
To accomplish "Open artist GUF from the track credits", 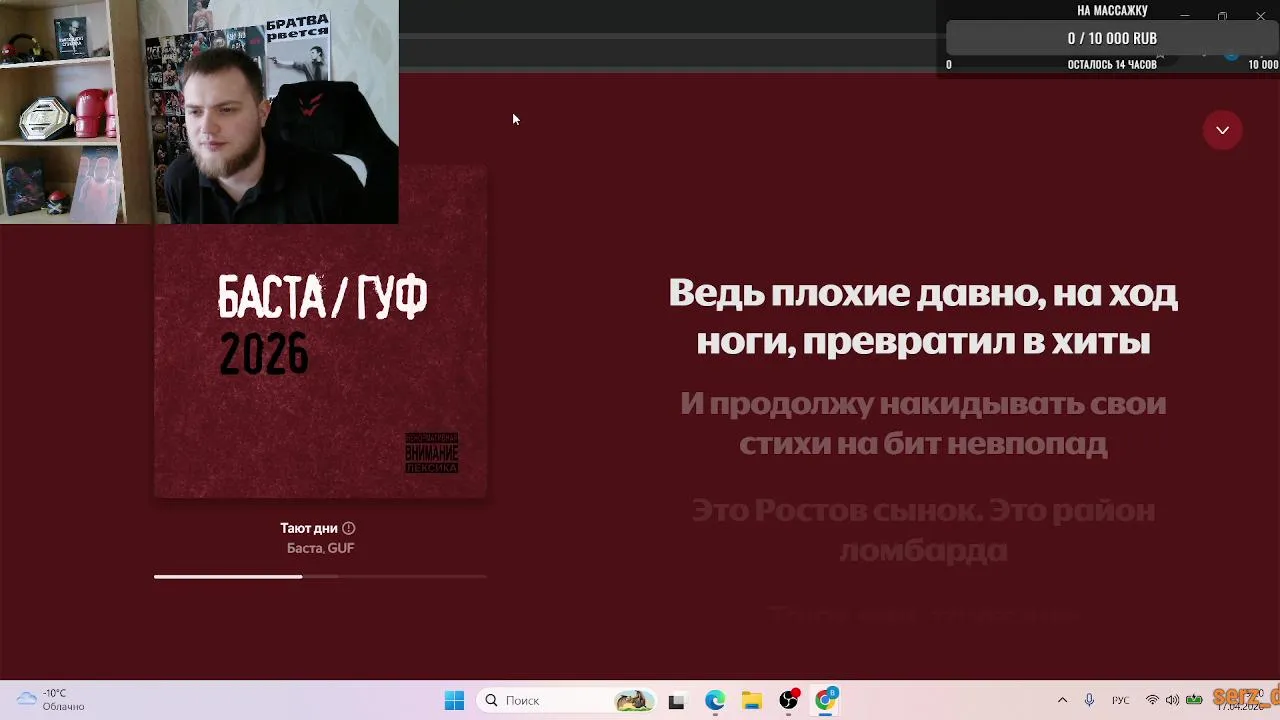I will [341, 548].
